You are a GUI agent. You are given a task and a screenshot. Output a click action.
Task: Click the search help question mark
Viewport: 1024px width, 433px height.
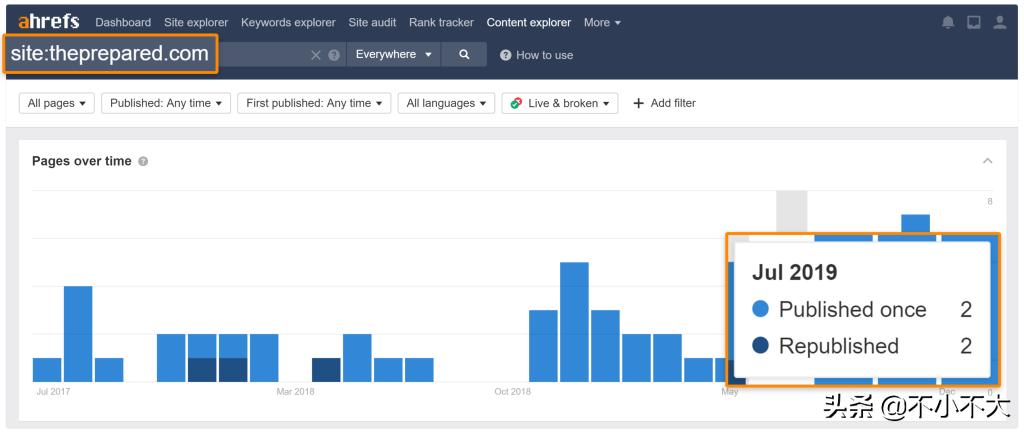click(334, 55)
